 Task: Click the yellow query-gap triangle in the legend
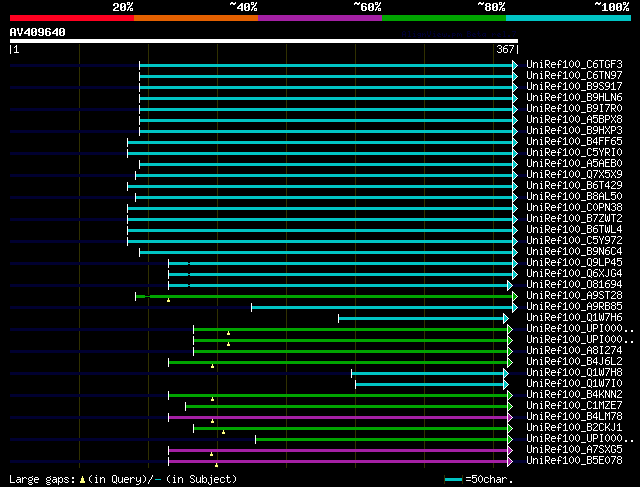[82, 480]
